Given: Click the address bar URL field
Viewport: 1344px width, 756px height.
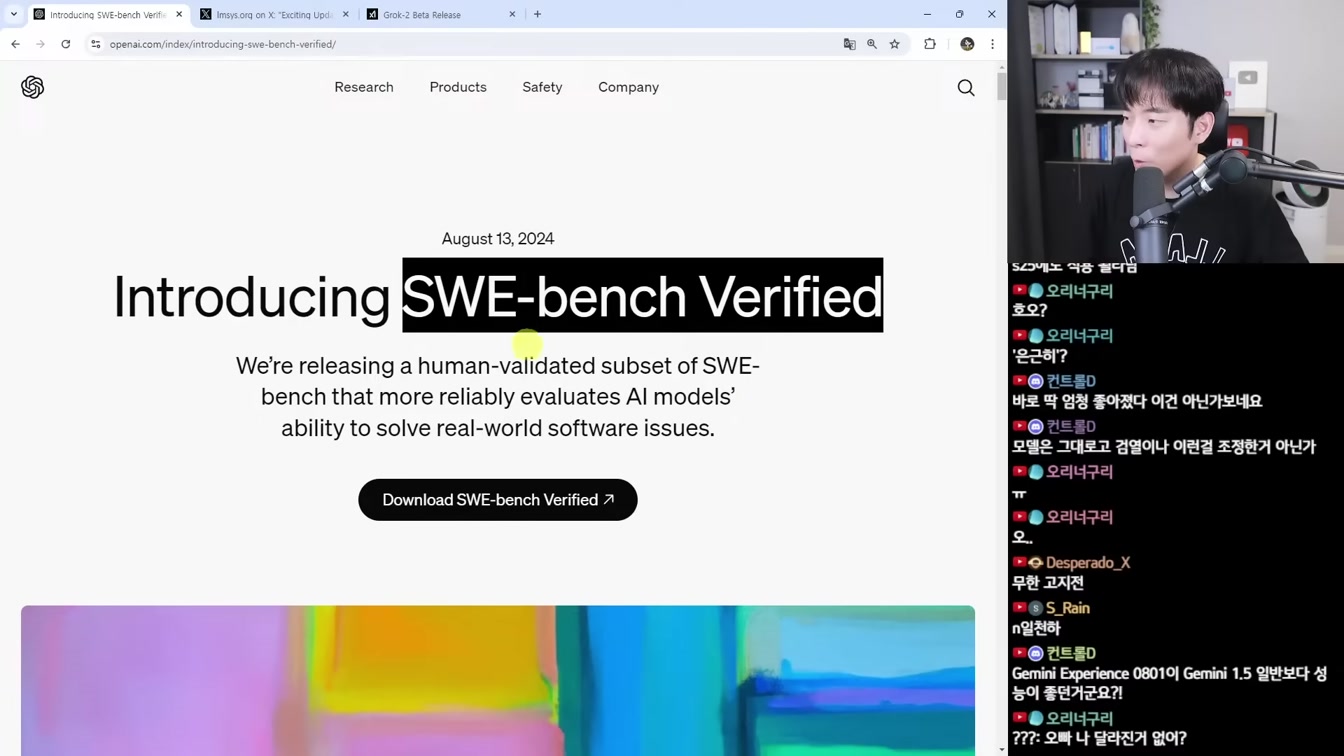Looking at the screenshot, I should pyautogui.click(x=470, y=44).
